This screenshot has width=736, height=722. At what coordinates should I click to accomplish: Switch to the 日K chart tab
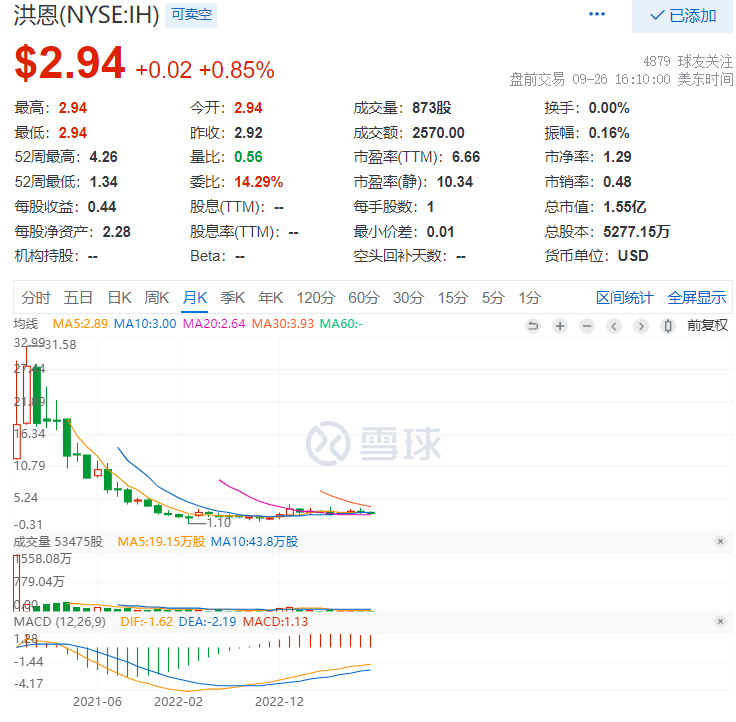[119, 298]
